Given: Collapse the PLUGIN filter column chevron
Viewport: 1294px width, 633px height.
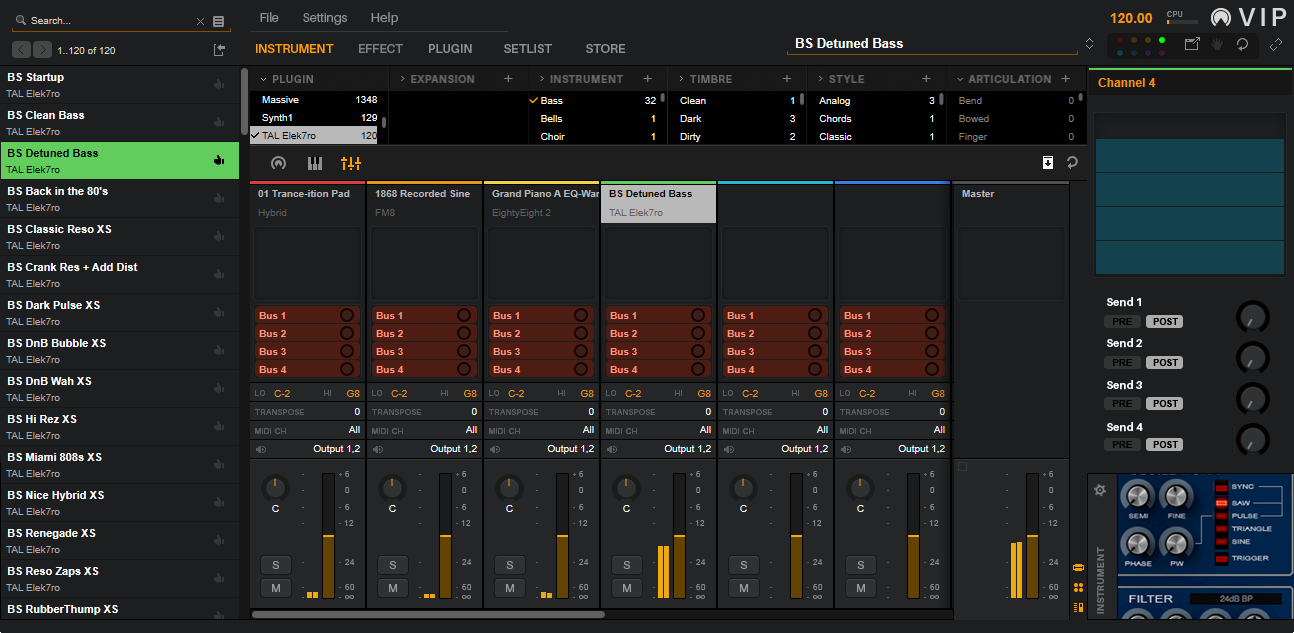Looking at the screenshot, I should tap(264, 79).
